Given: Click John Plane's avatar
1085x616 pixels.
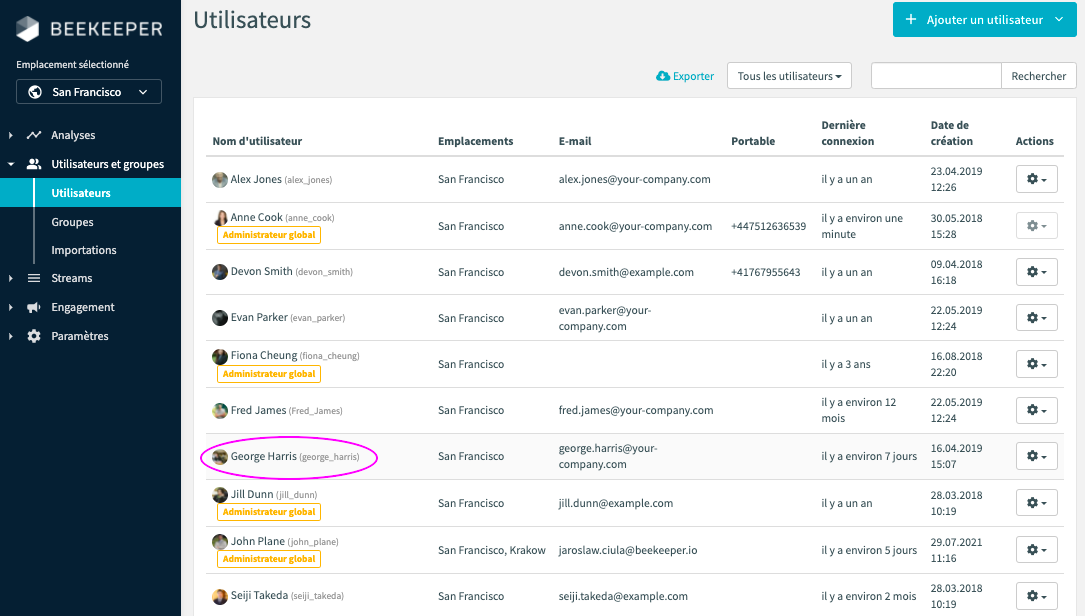Looking at the screenshot, I should click(220, 542).
